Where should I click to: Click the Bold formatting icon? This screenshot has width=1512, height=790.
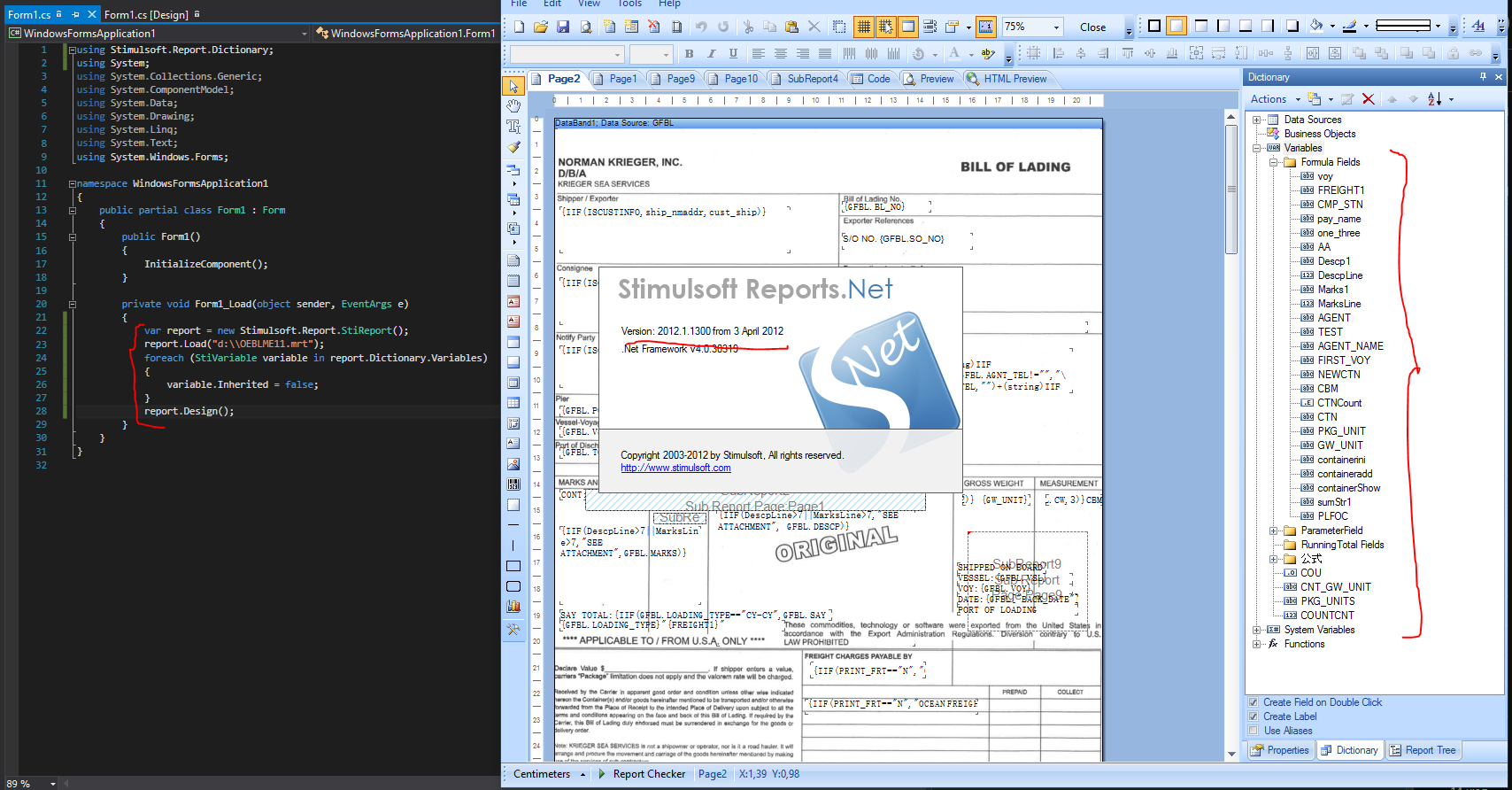pos(689,54)
